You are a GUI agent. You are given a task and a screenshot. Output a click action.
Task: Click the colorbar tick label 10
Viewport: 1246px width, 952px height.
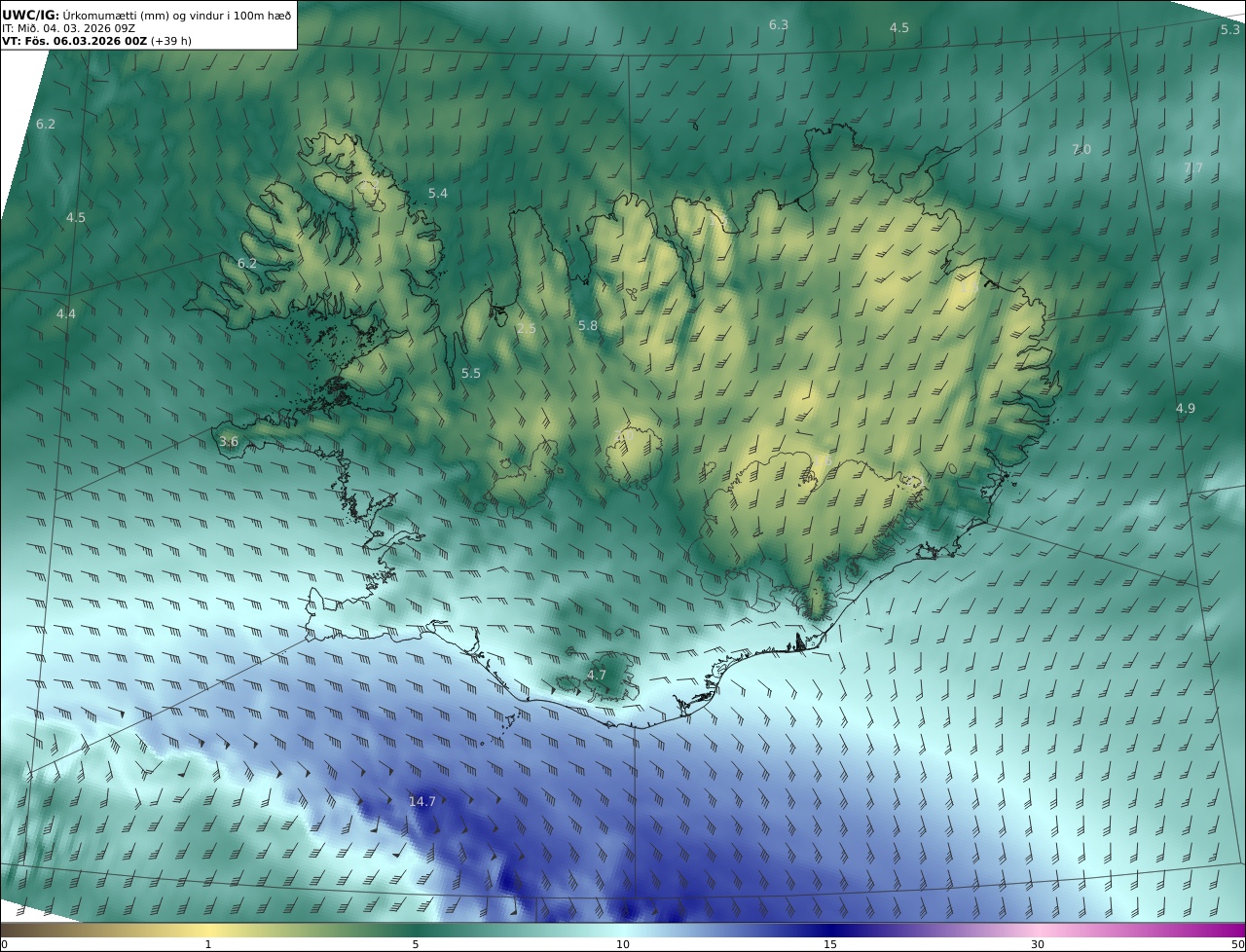pos(623,944)
